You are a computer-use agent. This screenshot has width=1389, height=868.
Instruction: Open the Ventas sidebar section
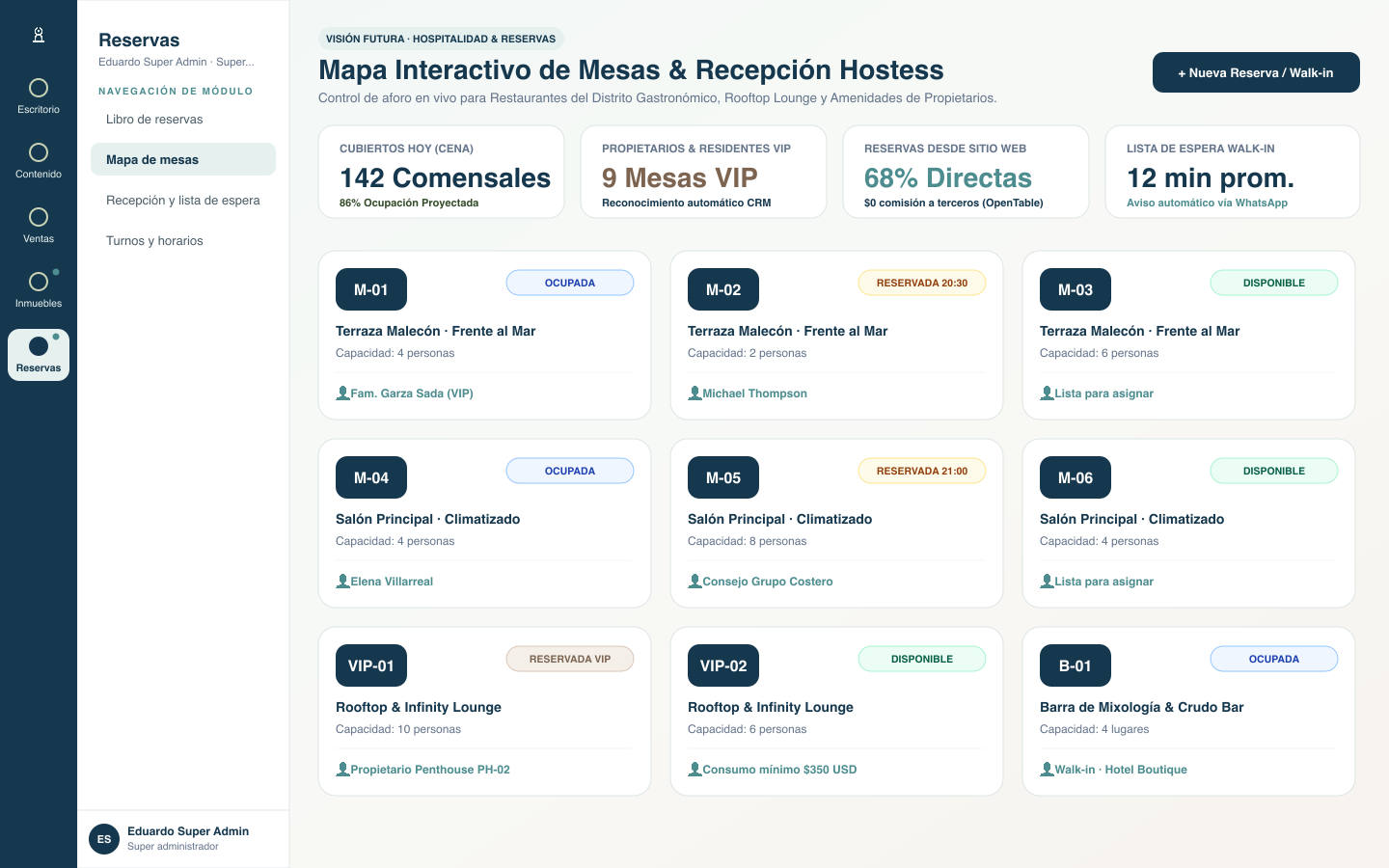(39, 226)
